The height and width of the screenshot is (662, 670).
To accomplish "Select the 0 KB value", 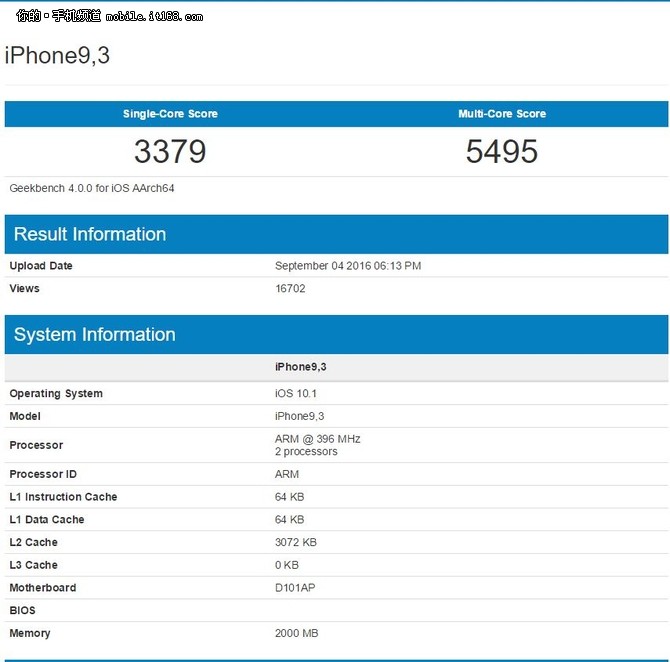I will tap(287, 565).
